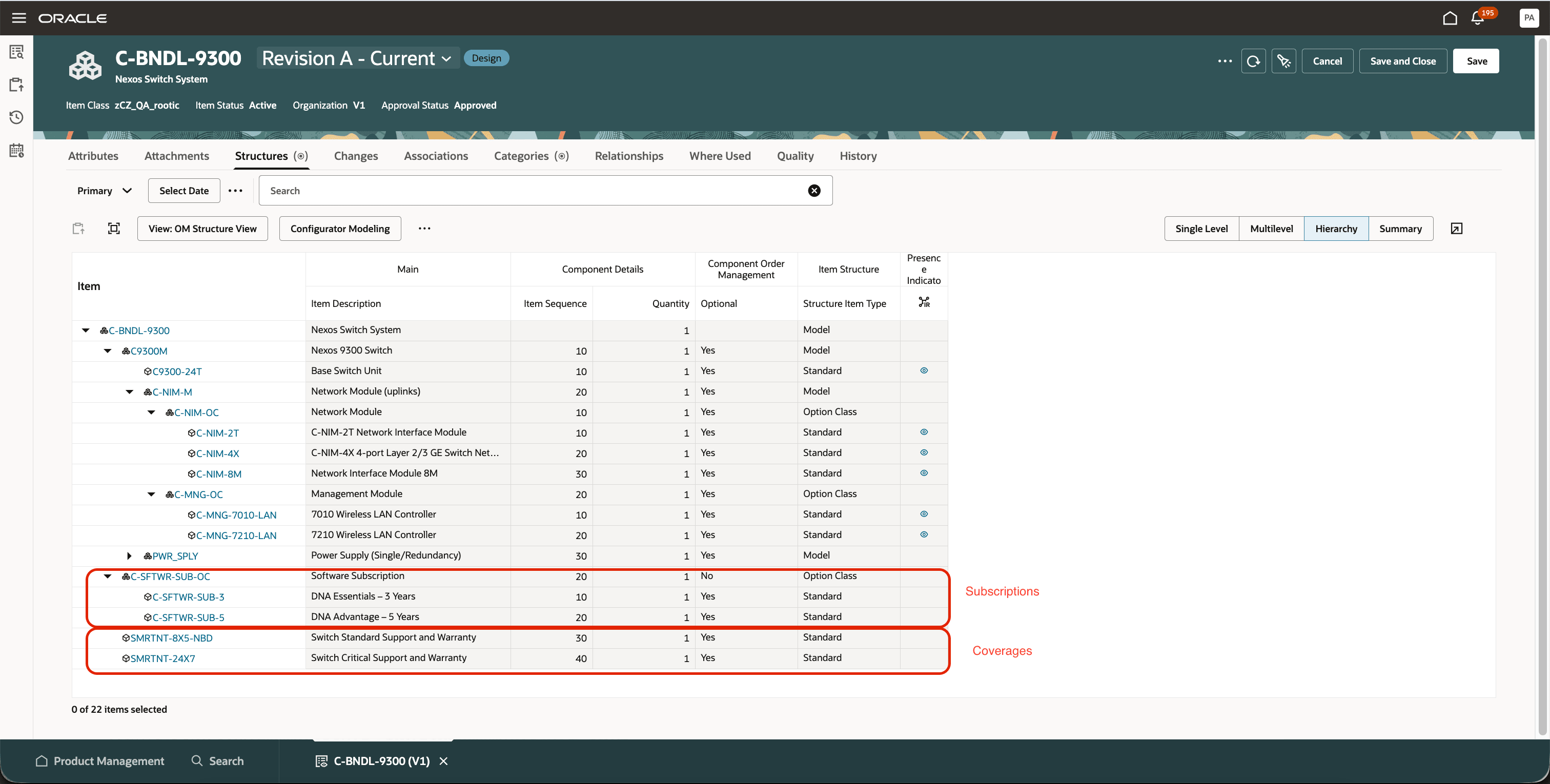This screenshot has width=1550, height=784.
Task: Click the expand-to-fit icon beside View button
Action: [114, 229]
